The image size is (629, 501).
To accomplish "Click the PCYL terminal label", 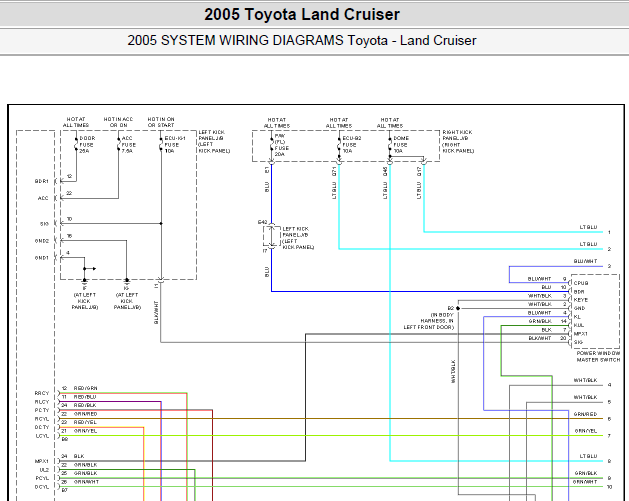I will point(42,479).
